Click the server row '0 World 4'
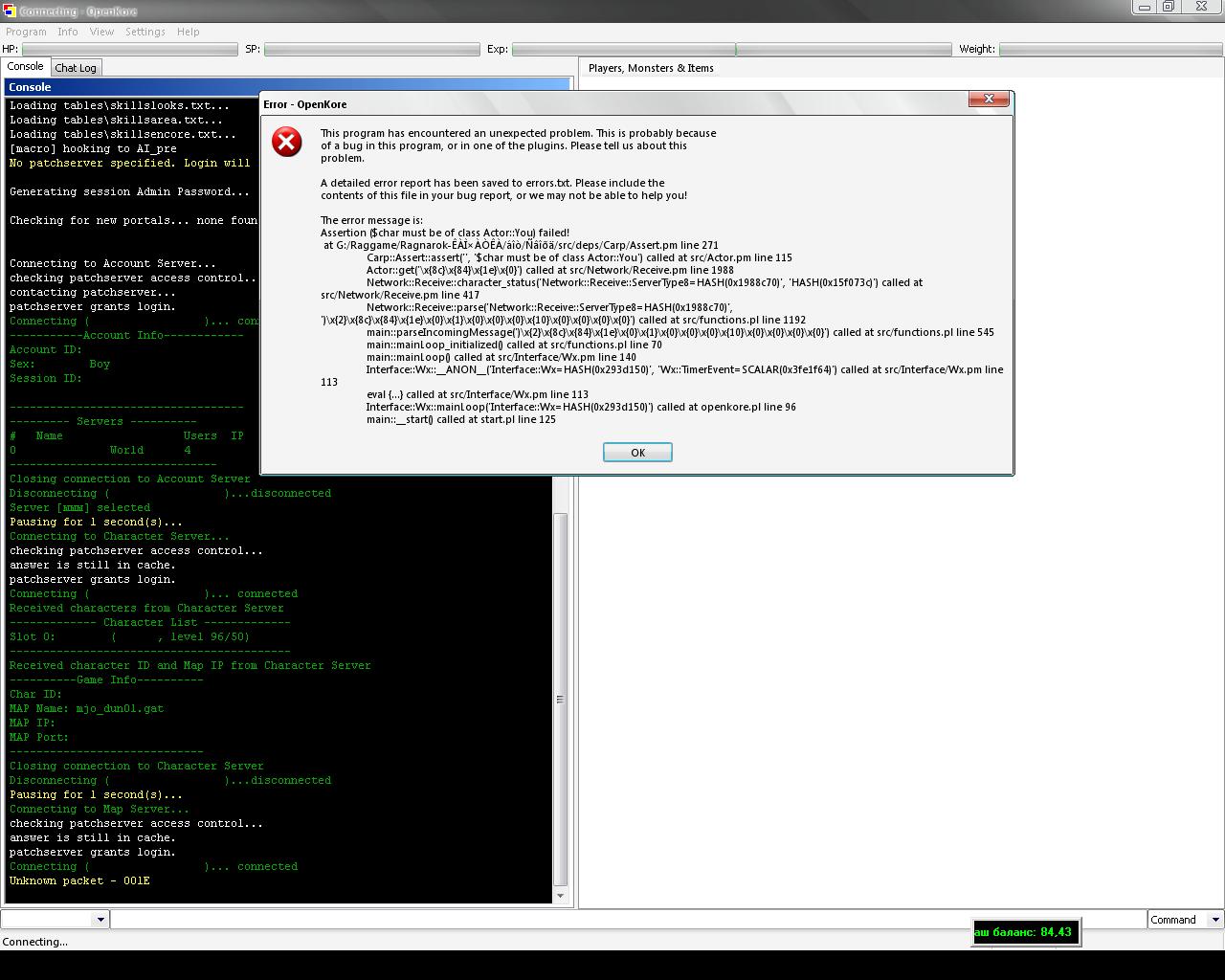Screen dimensions: 1225x980 tap(100, 450)
